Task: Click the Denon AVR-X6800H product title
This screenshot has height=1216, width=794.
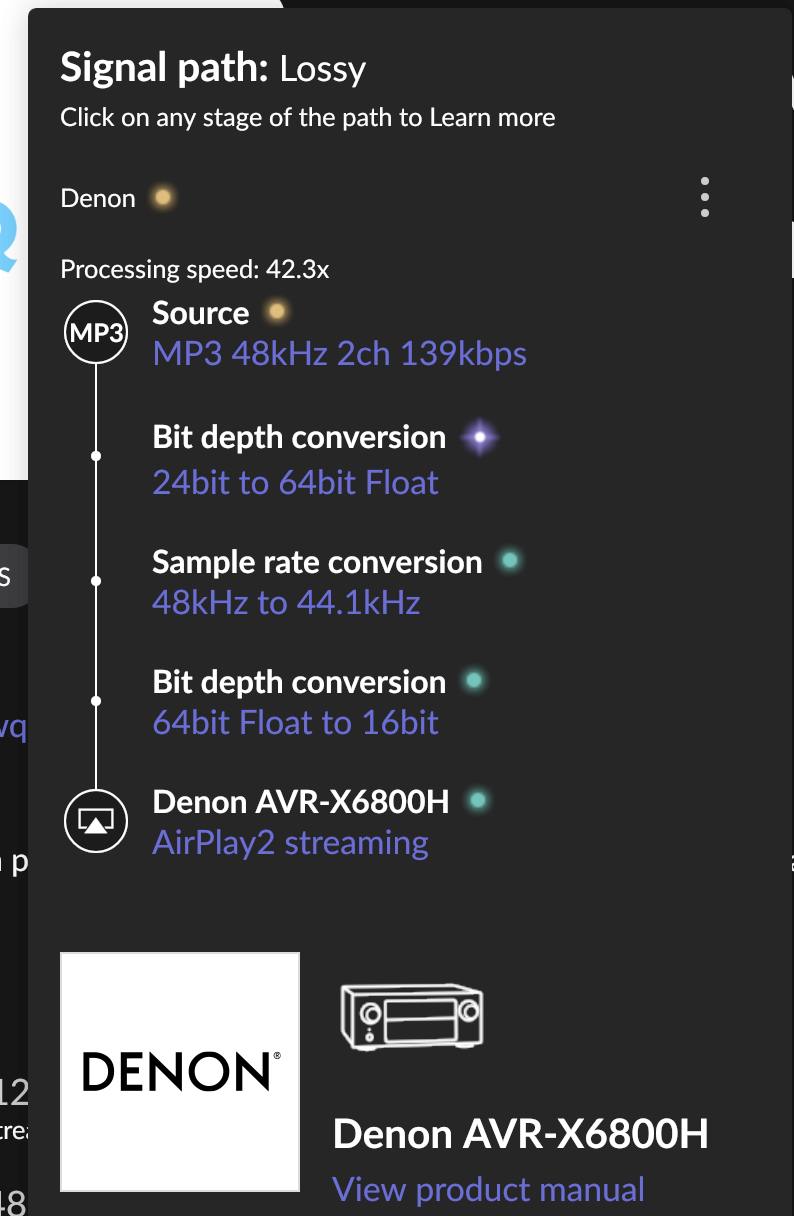Action: [521, 1135]
